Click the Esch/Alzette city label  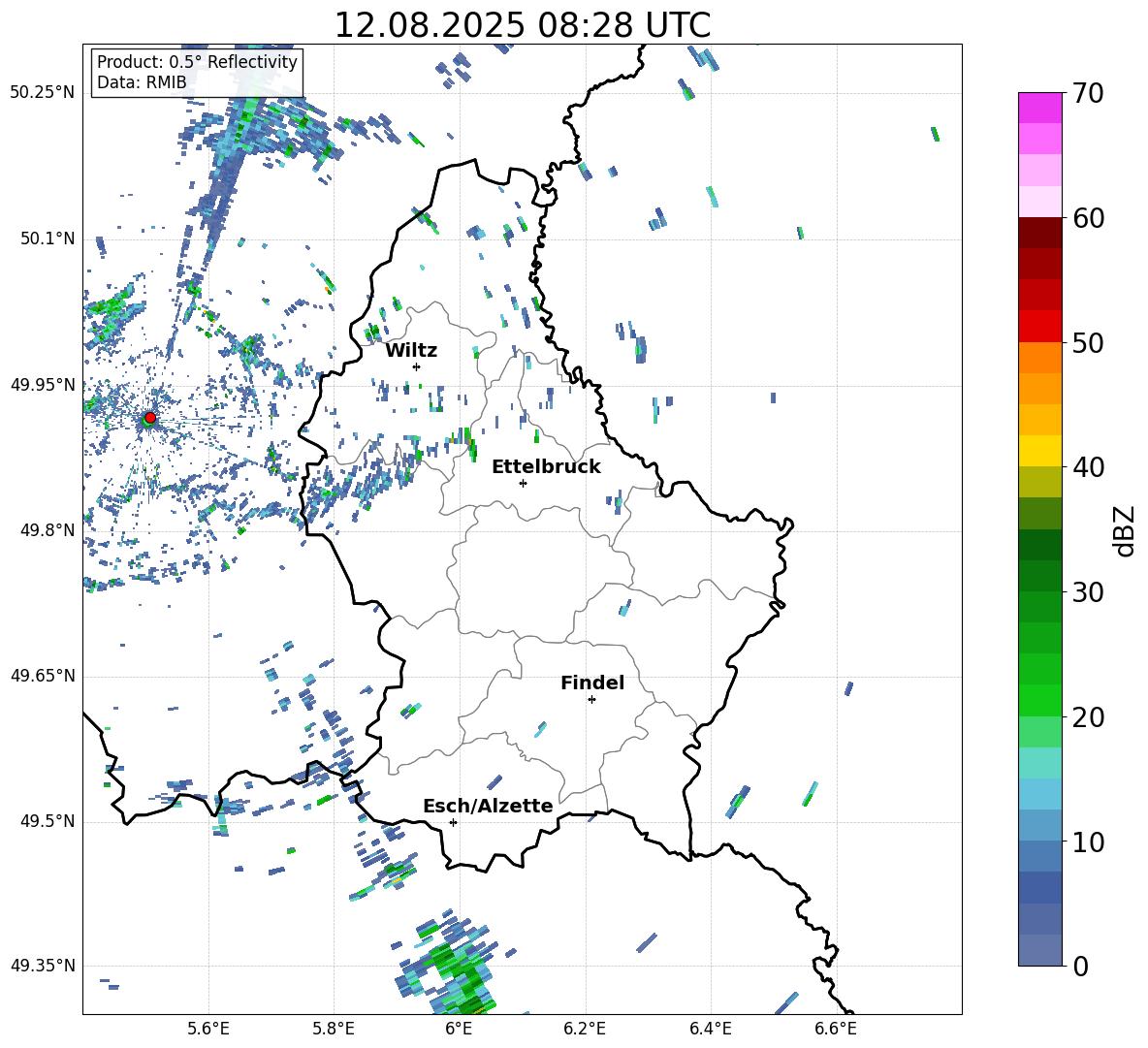click(x=489, y=806)
